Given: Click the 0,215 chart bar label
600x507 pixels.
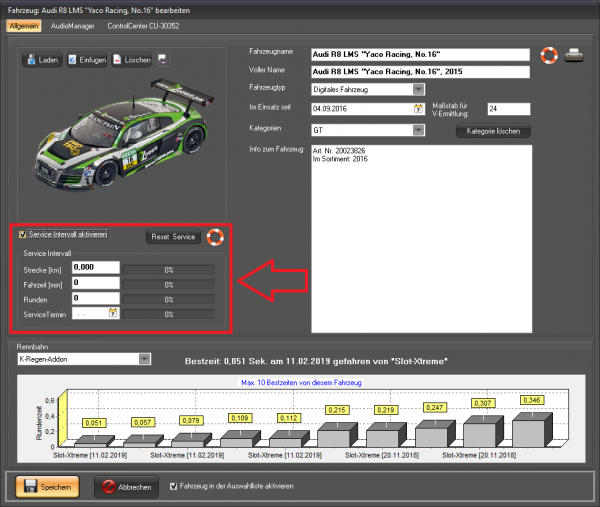Looking at the screenshot, I should click(337, 410).
